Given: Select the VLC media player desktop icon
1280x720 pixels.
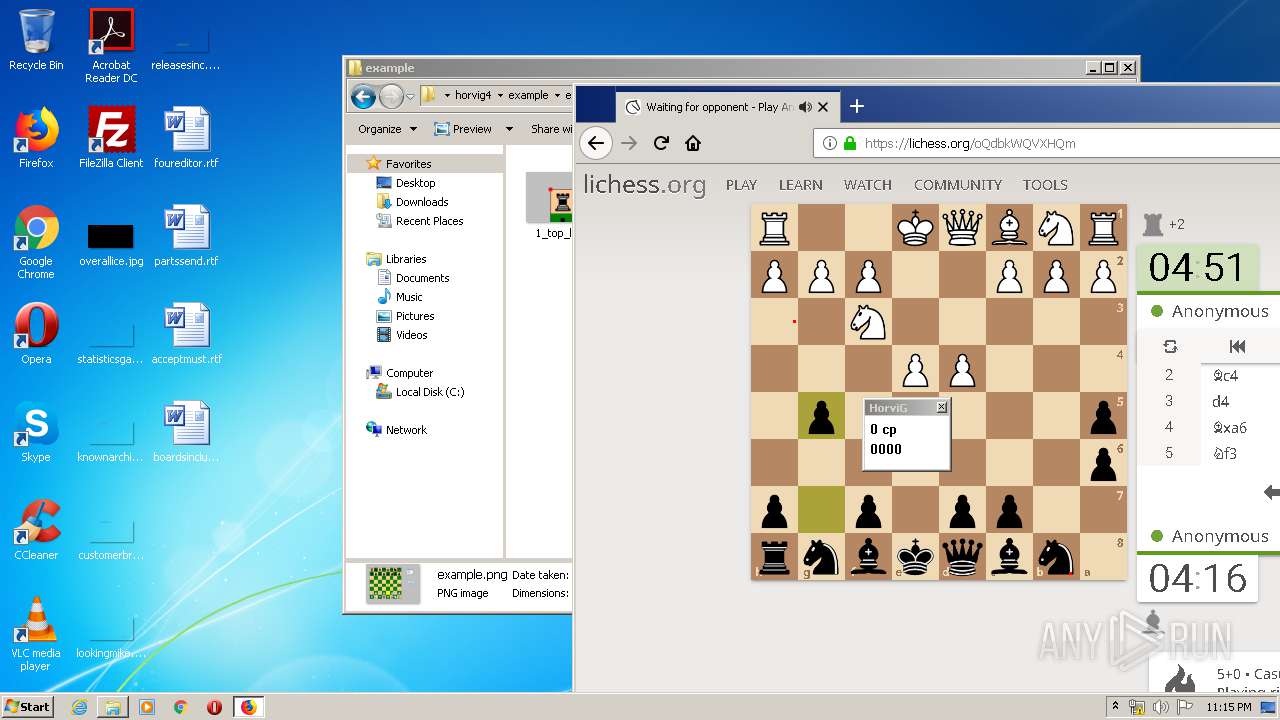Looking at the screenshot, I should coord(36,634).
